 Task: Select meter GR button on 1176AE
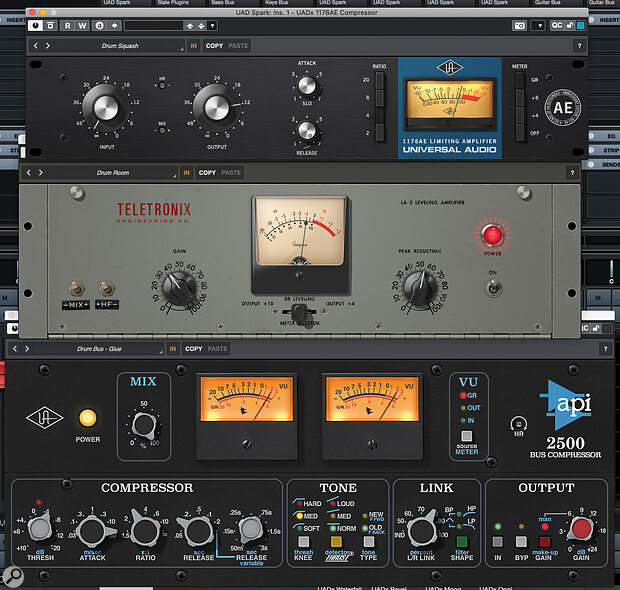(x=520, y=80)
